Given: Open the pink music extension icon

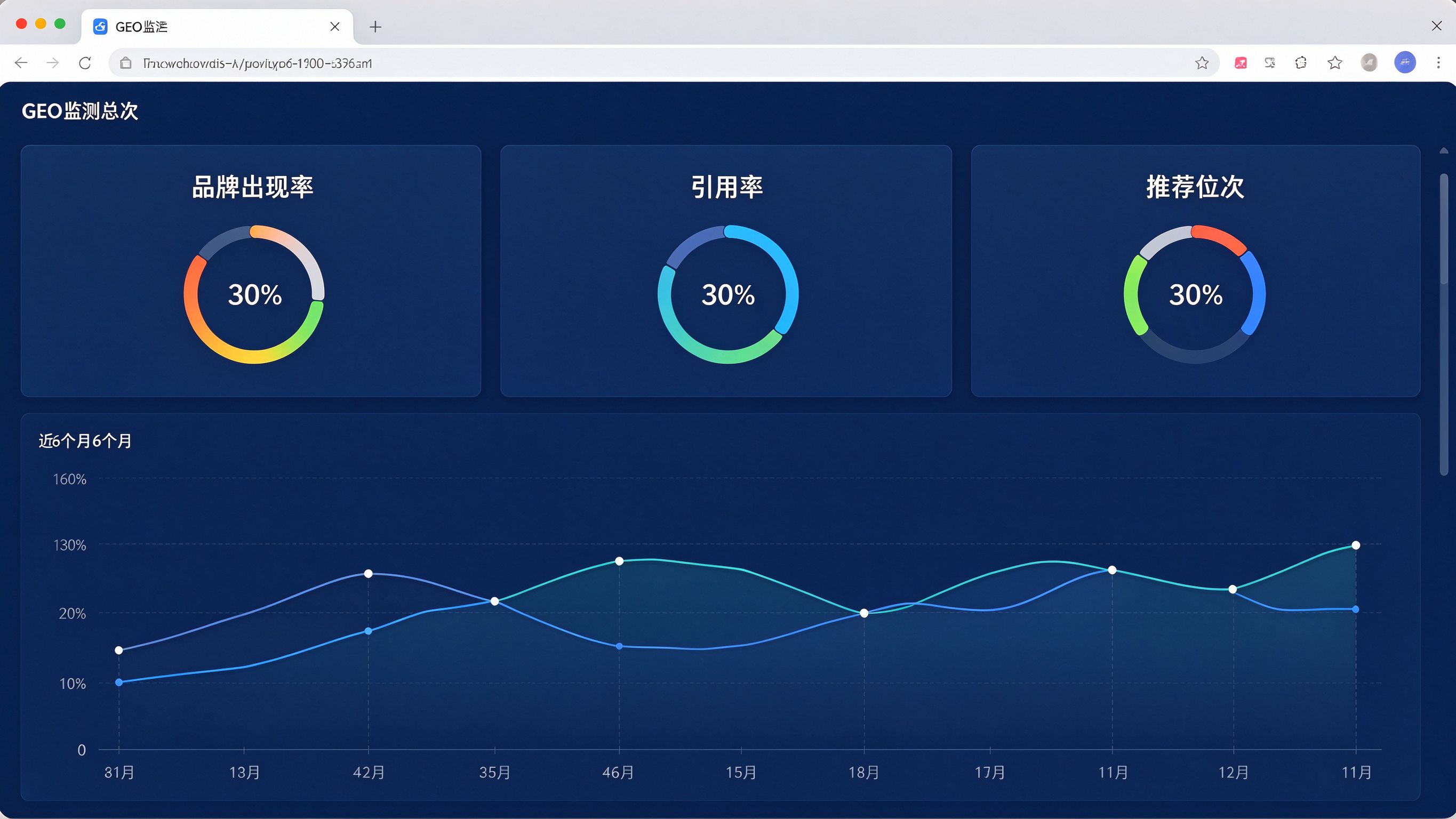Looking at the screenshot, I should click(1241, 63).
